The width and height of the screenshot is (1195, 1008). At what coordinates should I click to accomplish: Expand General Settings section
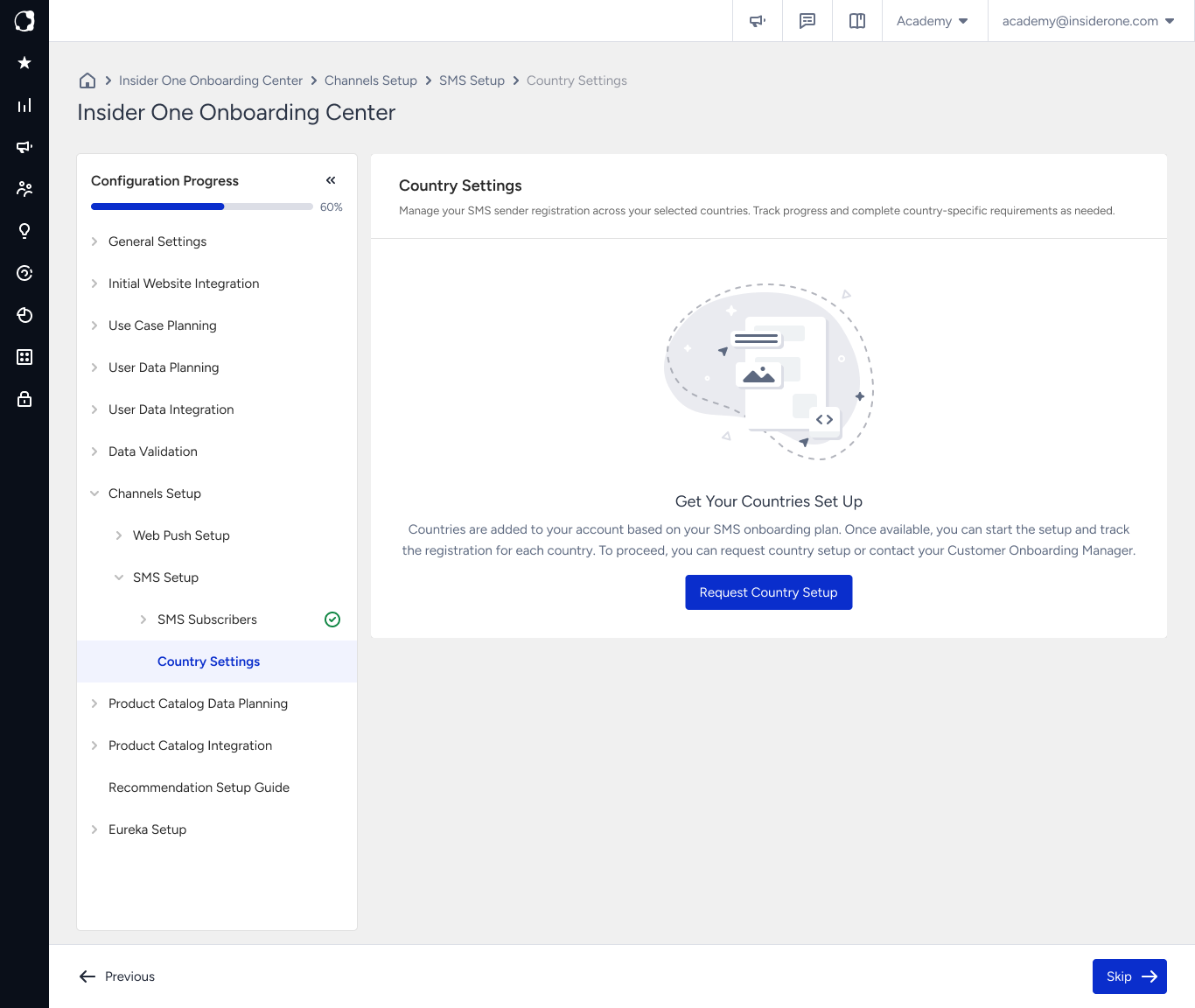217,241
